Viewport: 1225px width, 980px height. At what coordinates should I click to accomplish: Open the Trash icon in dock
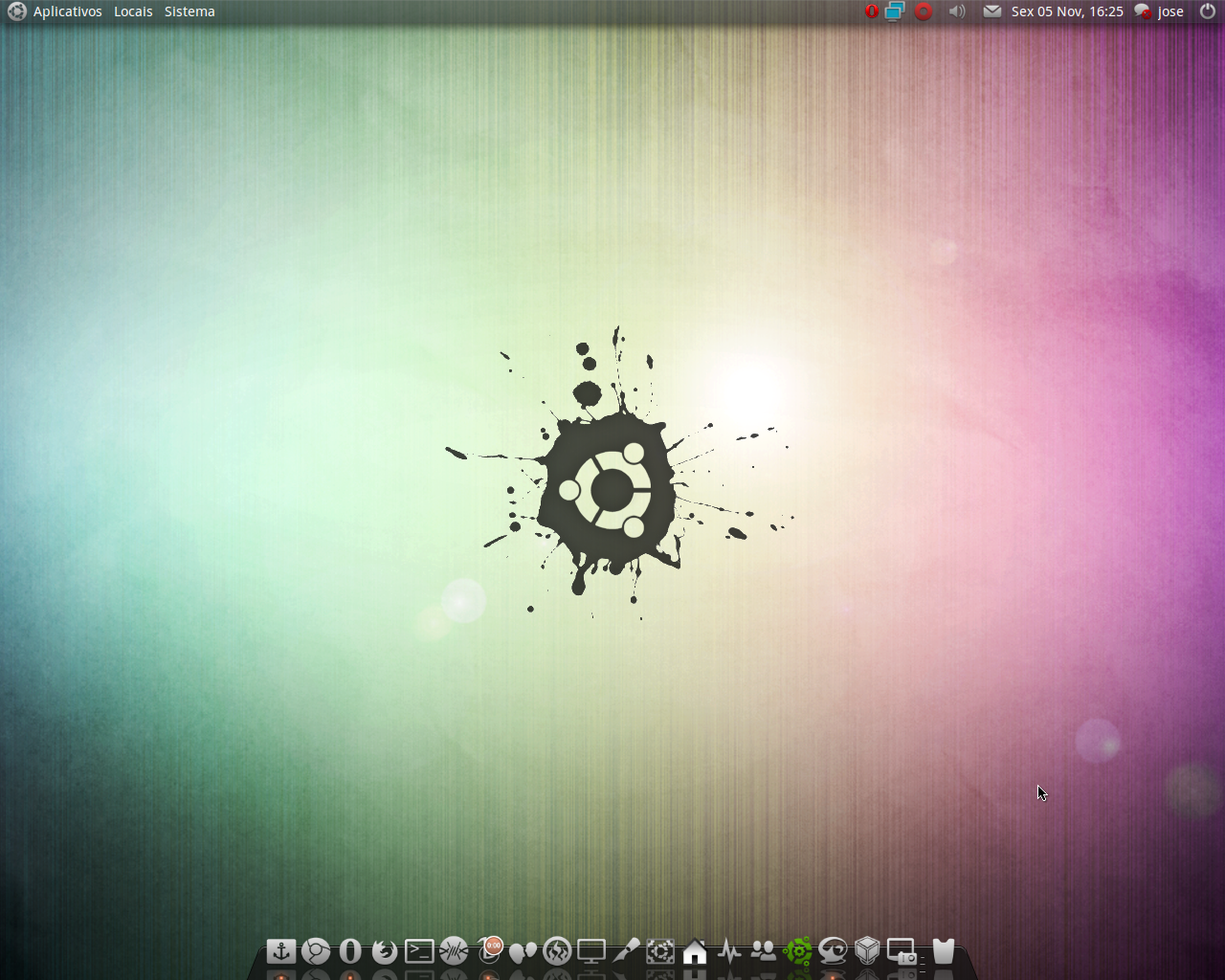coord(944,950)
